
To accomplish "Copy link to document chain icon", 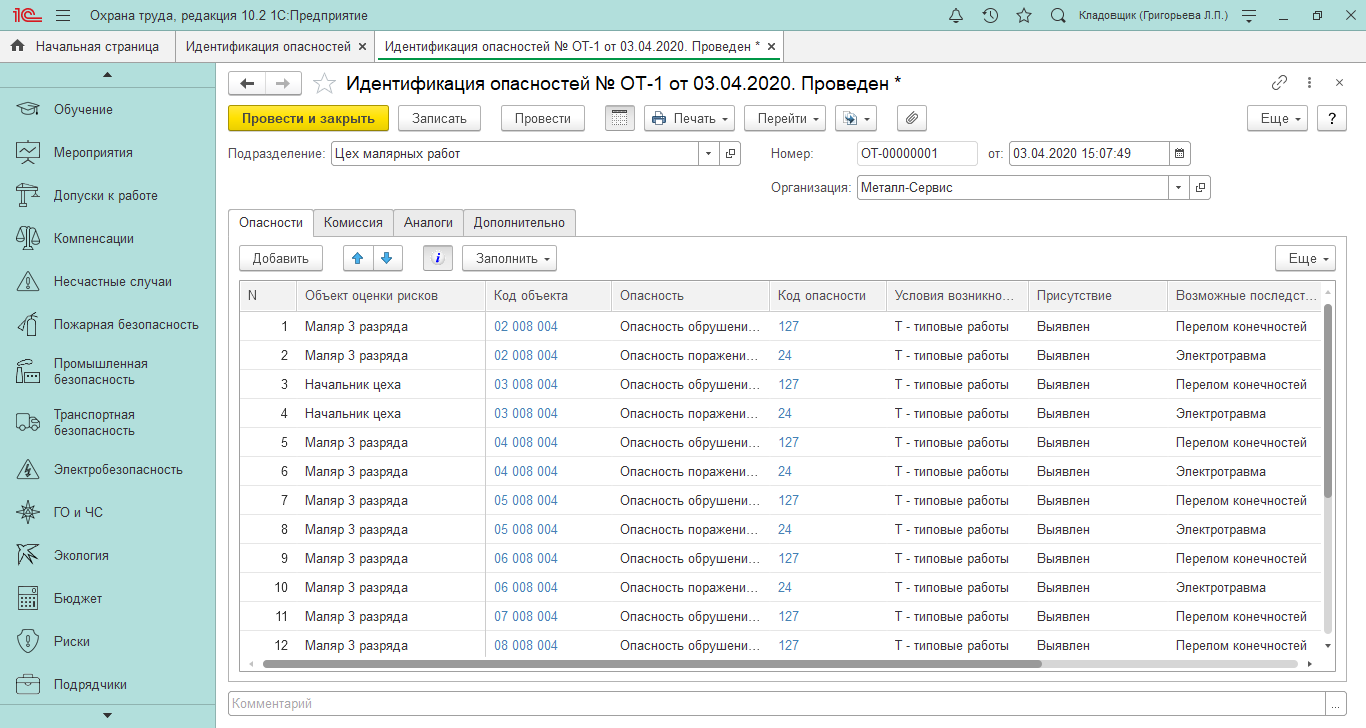I will click(1279, 83).
